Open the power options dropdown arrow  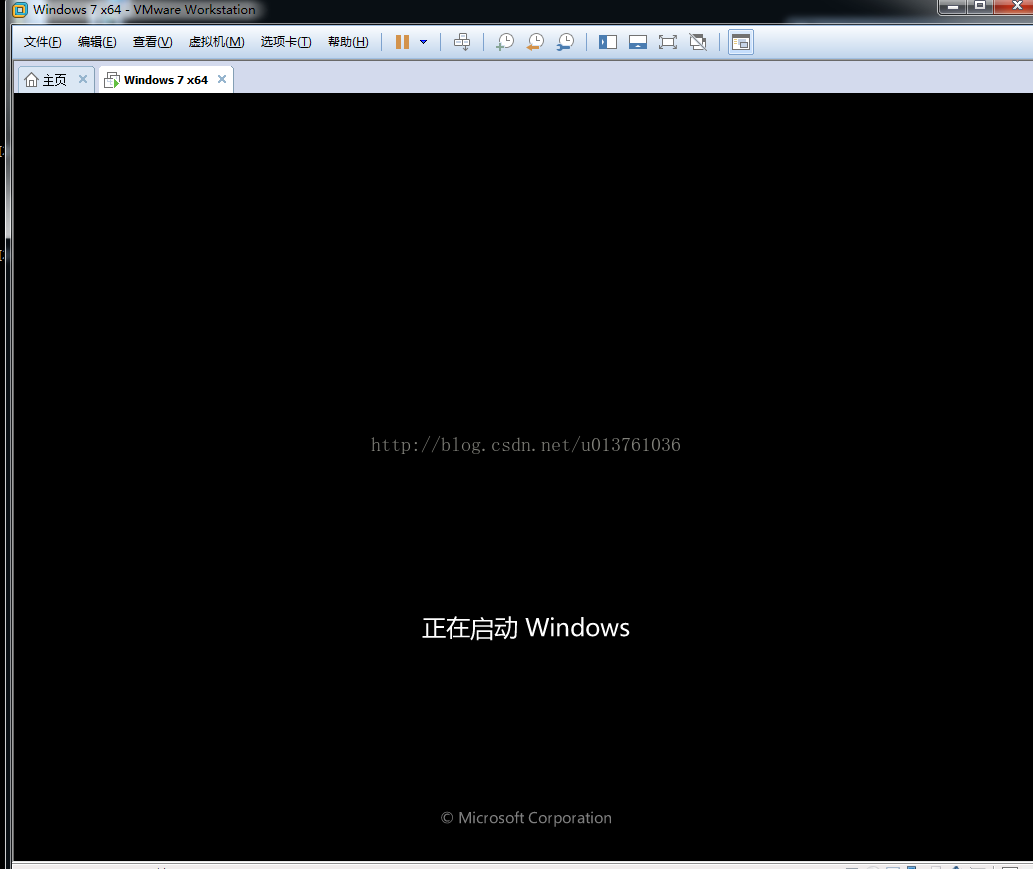pyautogui.click(x=424, y=42)
